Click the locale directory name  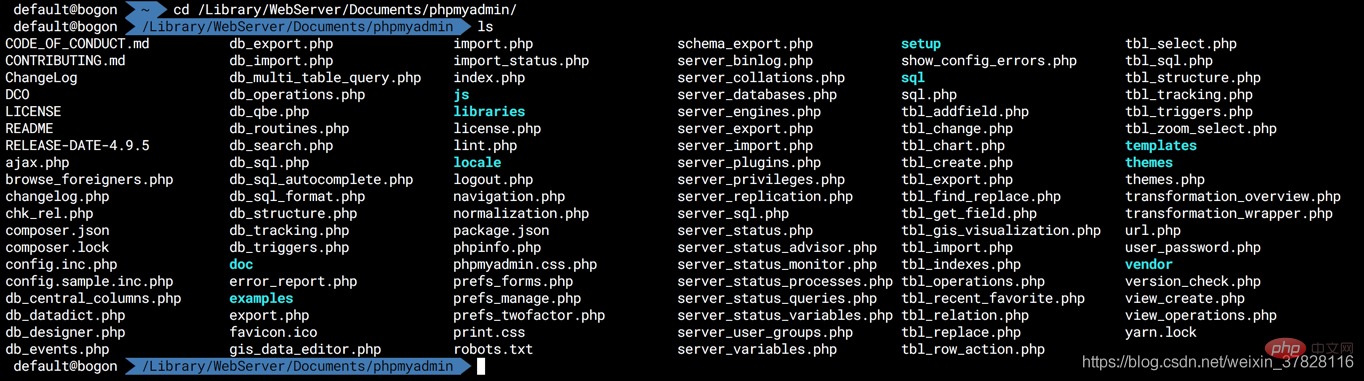(x=477, y=163)
